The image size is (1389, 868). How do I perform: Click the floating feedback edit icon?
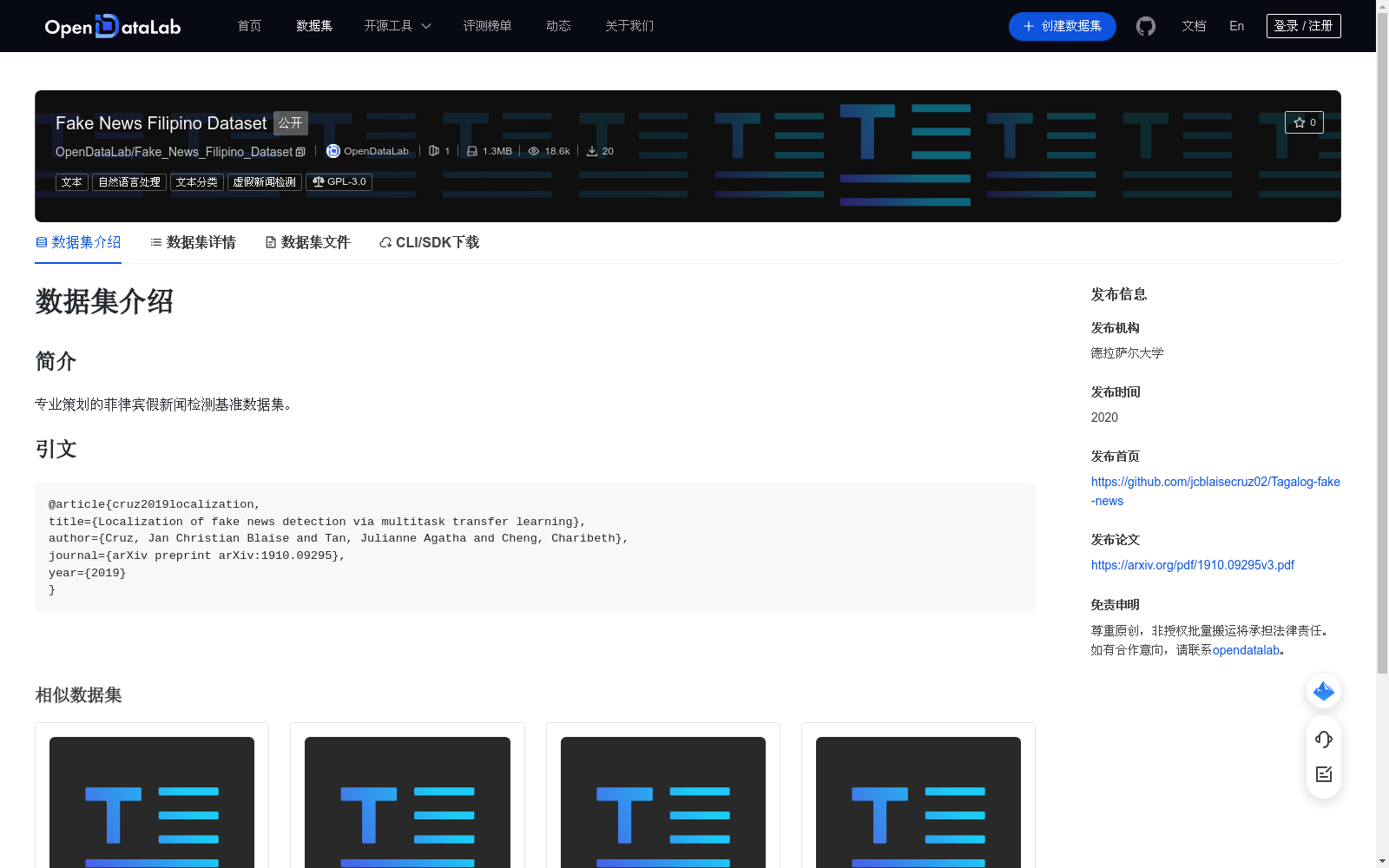tap(1323, 774)
